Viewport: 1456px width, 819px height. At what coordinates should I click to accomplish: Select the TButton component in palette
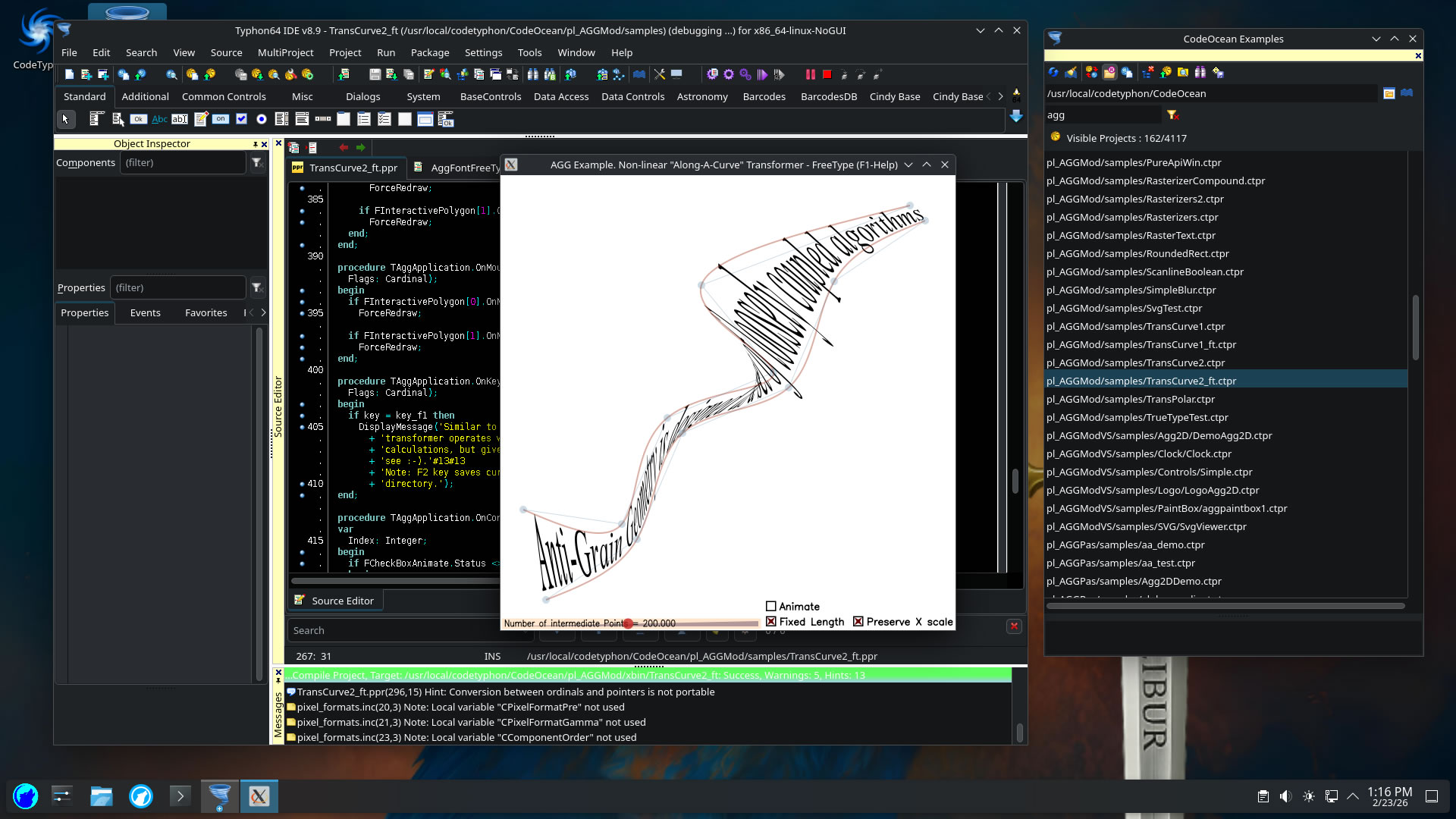coord(138,119)
